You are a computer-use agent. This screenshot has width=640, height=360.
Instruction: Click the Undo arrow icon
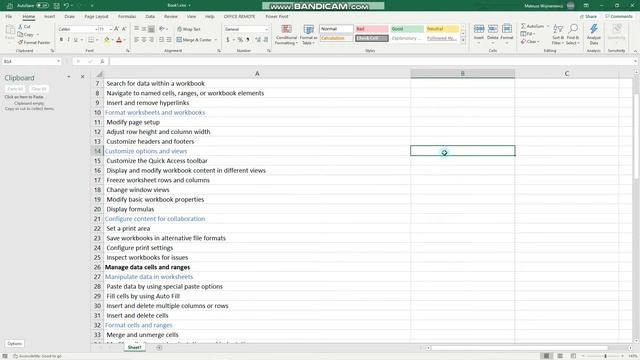tap(66, 6)
